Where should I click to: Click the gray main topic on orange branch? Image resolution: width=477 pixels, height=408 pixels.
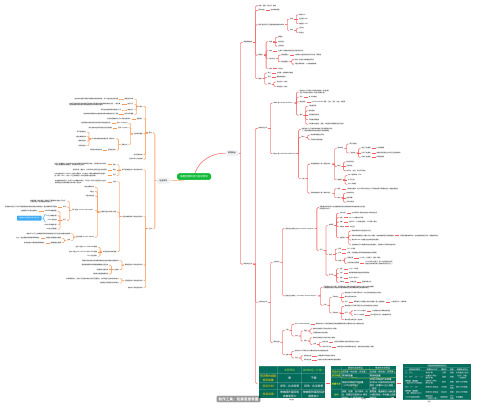pos(163,180)
